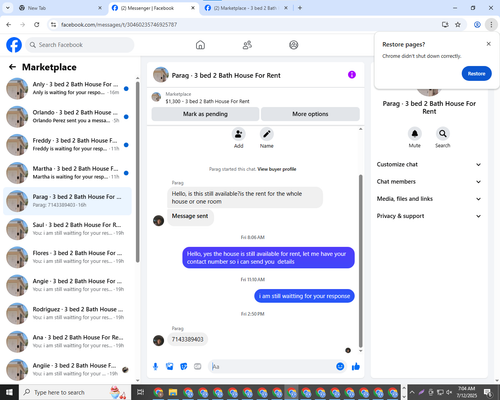Open notification center in system tray
500x400 pixels.
[488, 392]
